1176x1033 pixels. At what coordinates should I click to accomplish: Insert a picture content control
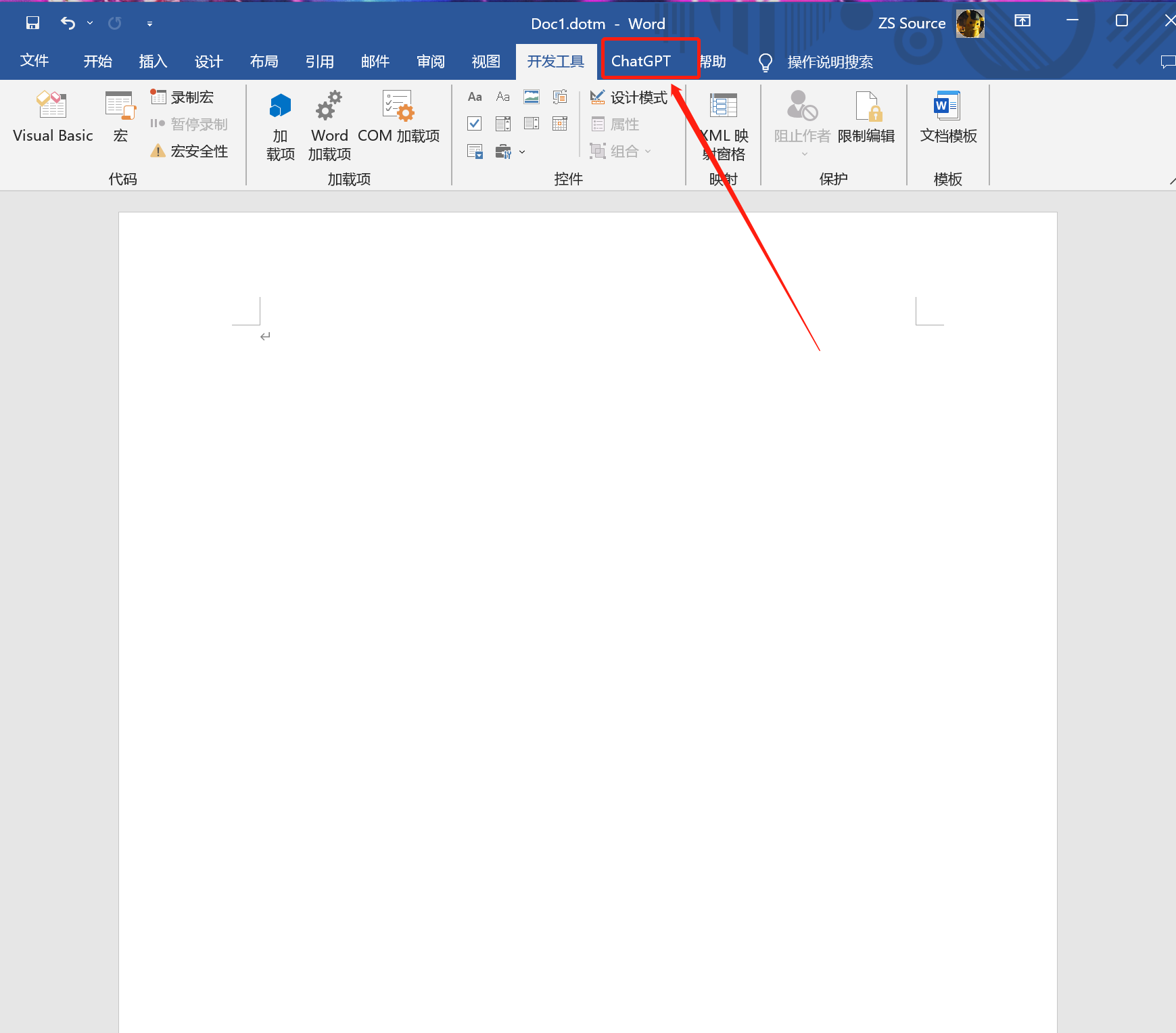pyautogui.click(x=532, y=97)
